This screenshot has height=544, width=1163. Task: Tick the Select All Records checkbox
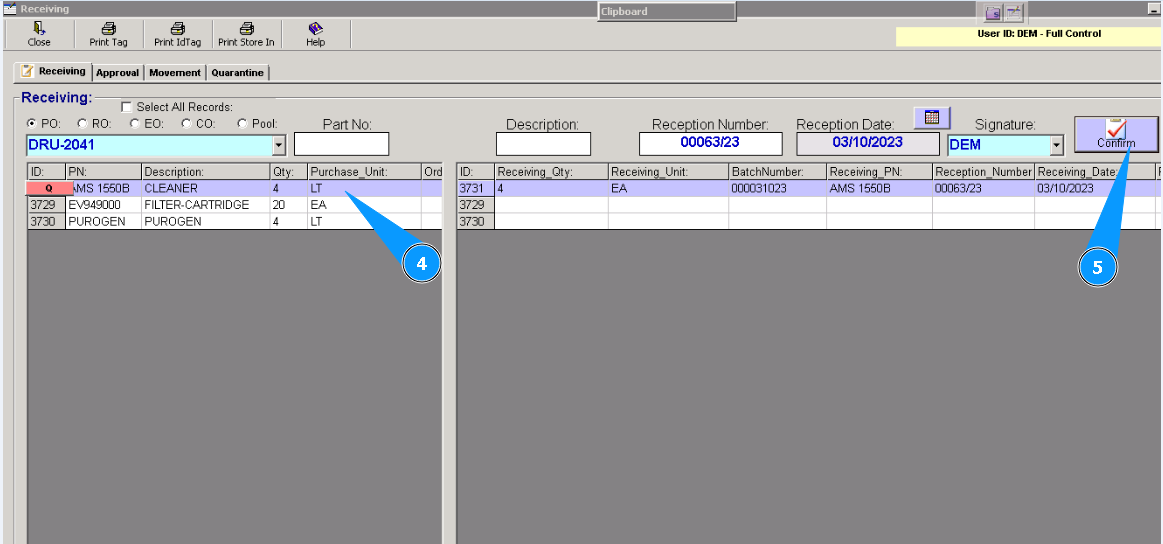126,107
